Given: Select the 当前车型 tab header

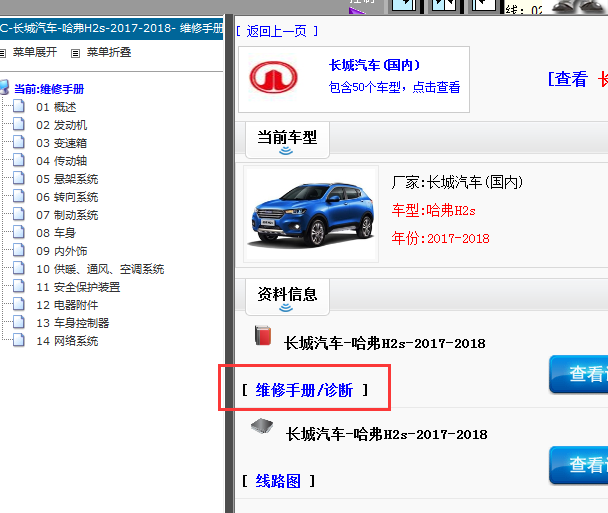Looking at the screenshot, I should 287,140.
